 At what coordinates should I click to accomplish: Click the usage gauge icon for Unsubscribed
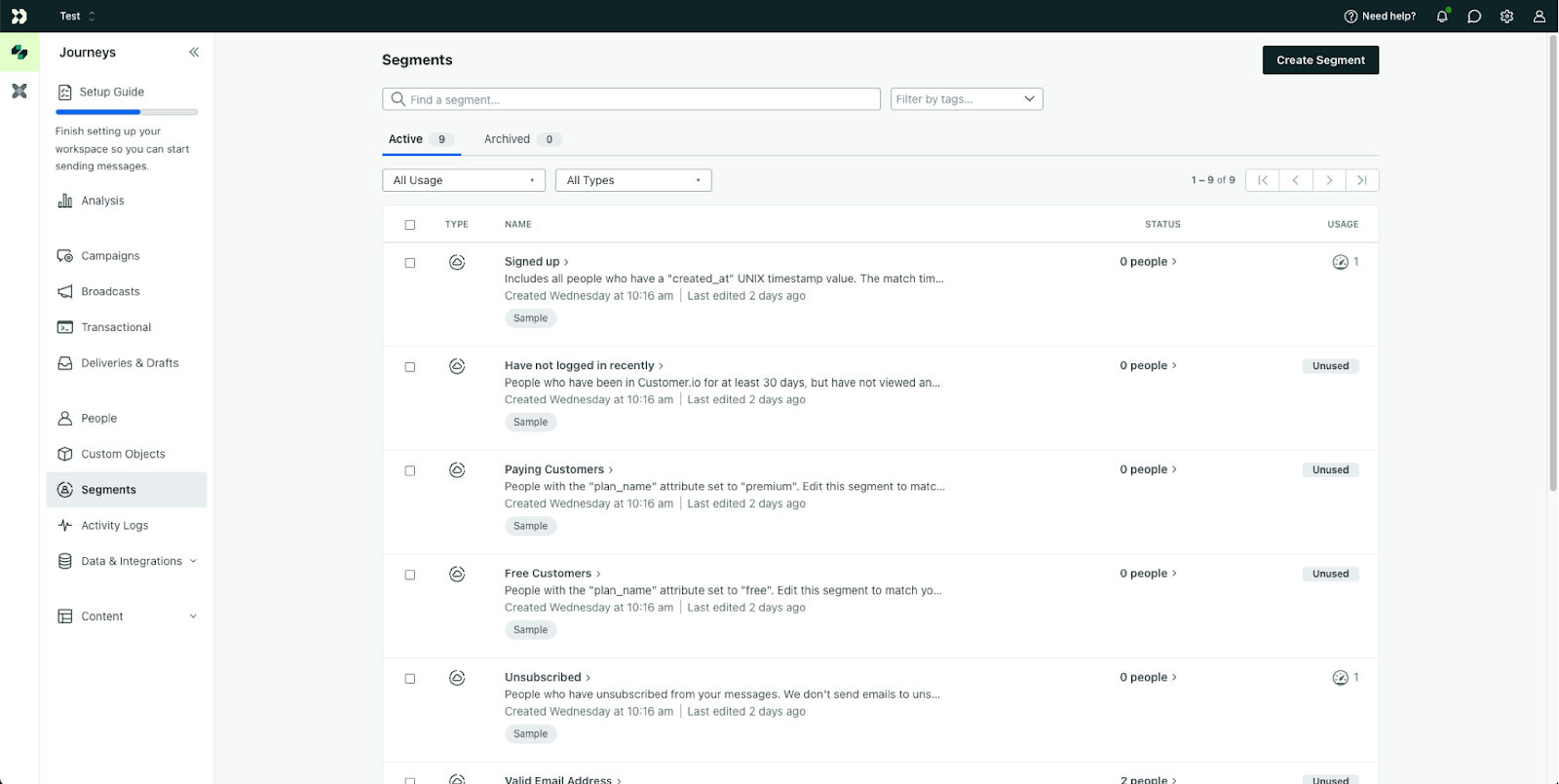pyautogui.click(x=1341, y=678)
